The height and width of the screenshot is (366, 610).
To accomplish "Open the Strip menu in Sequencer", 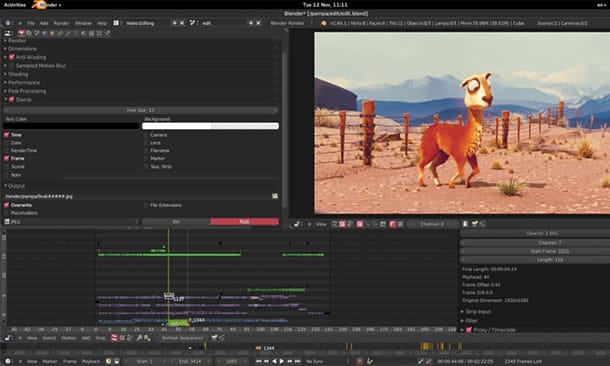I will pyautogui.click(x=100, y=338).
